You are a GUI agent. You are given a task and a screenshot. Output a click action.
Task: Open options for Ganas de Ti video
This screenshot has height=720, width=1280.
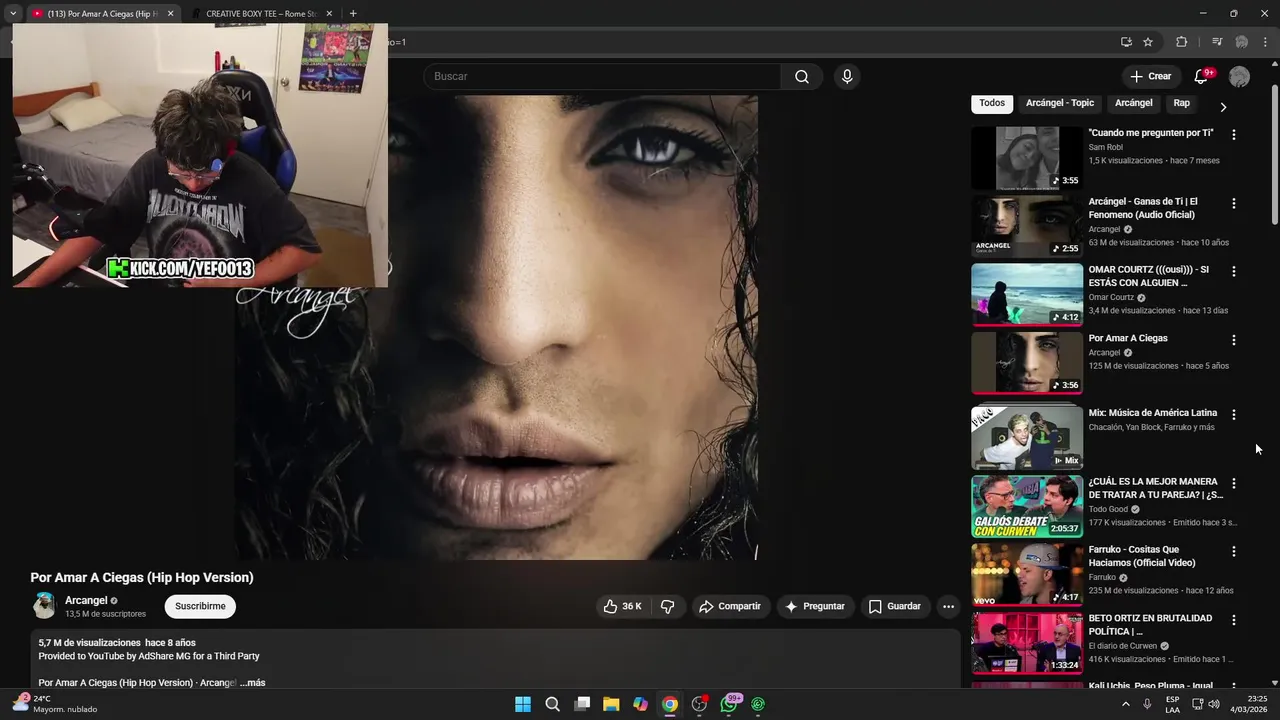(x=1233, y=203)
